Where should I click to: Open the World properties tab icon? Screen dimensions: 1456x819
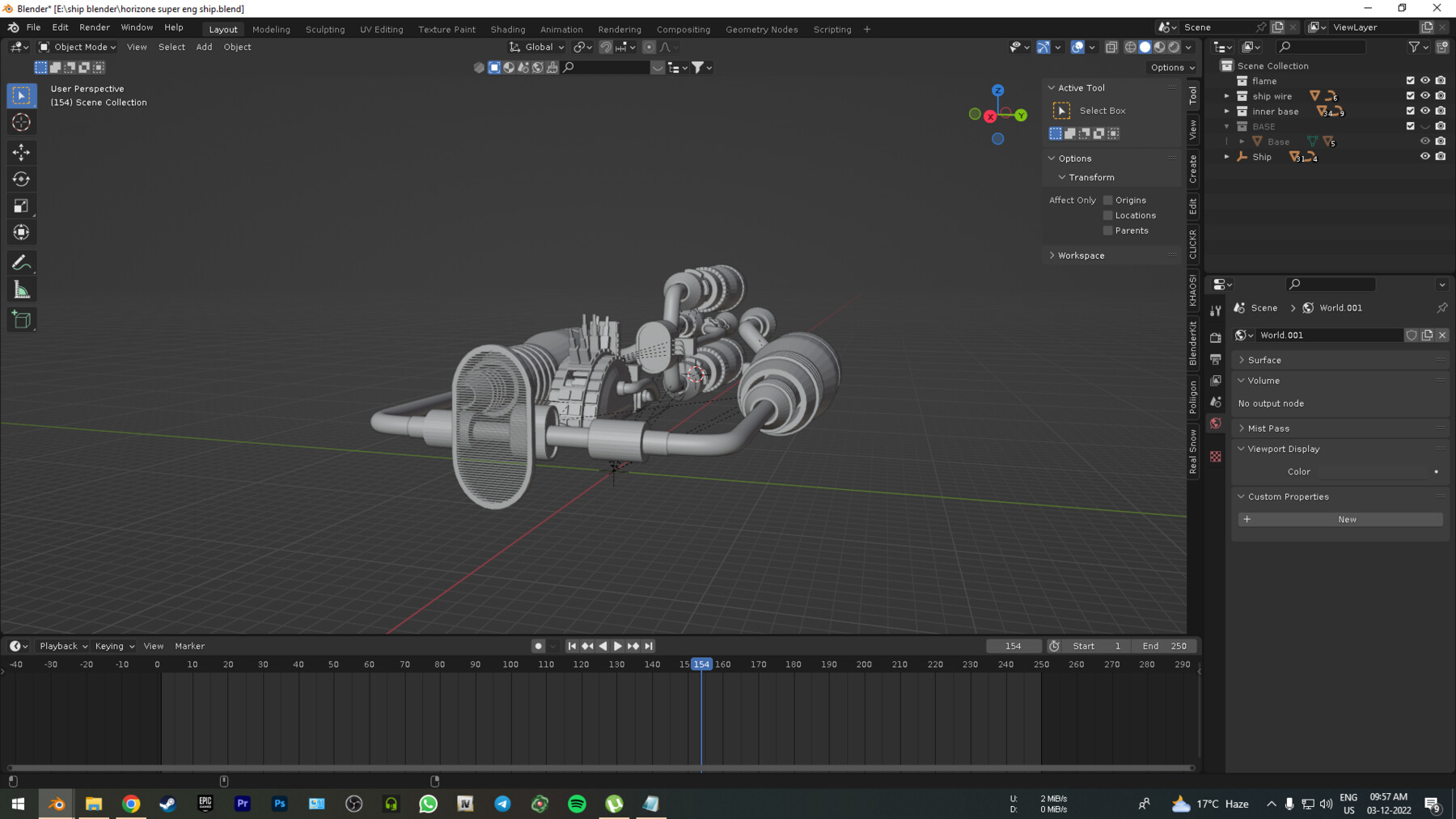[x=1216, y=424]
